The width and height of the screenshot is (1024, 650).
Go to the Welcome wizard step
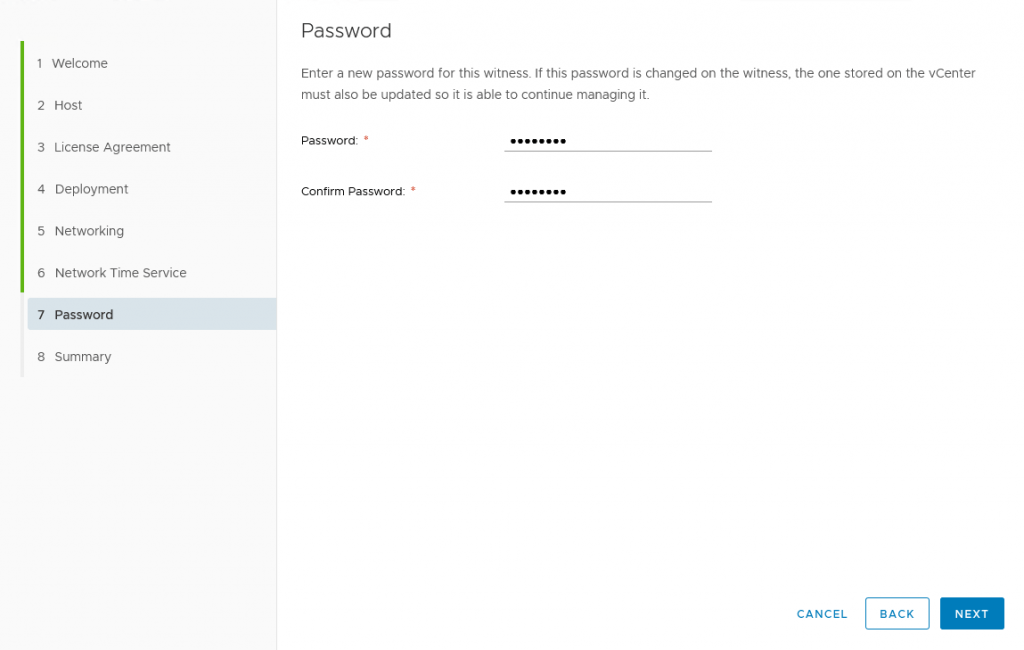pyautogui.click(x=79, y=63)
